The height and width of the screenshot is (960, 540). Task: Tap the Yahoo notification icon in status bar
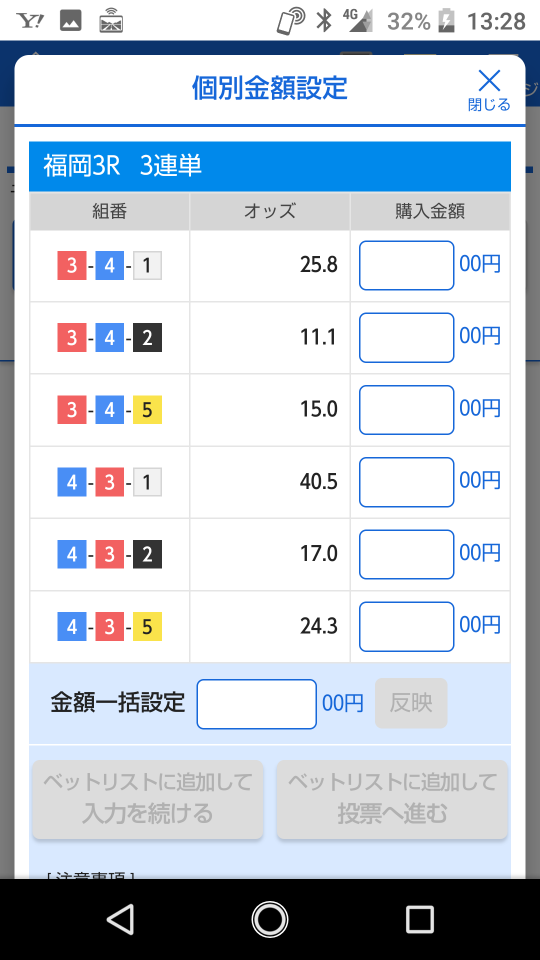[x=29, y=21]
